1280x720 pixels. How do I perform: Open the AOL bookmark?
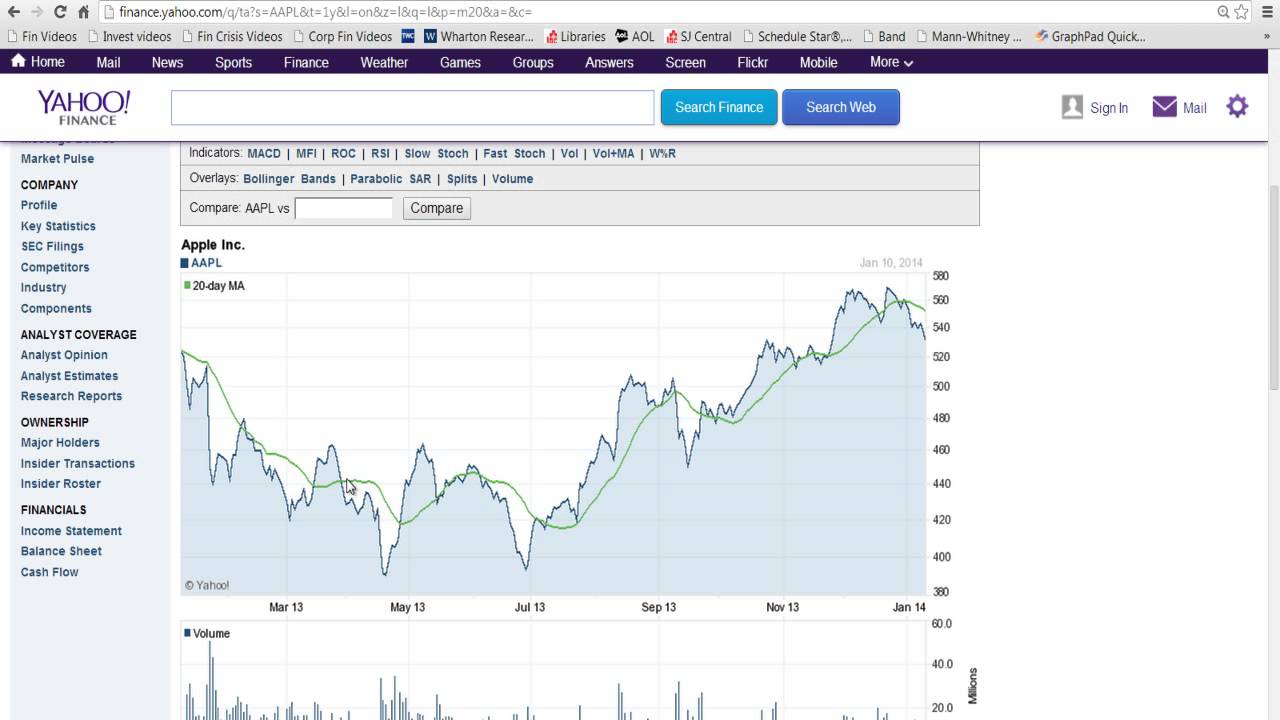[x=634, y=36]
